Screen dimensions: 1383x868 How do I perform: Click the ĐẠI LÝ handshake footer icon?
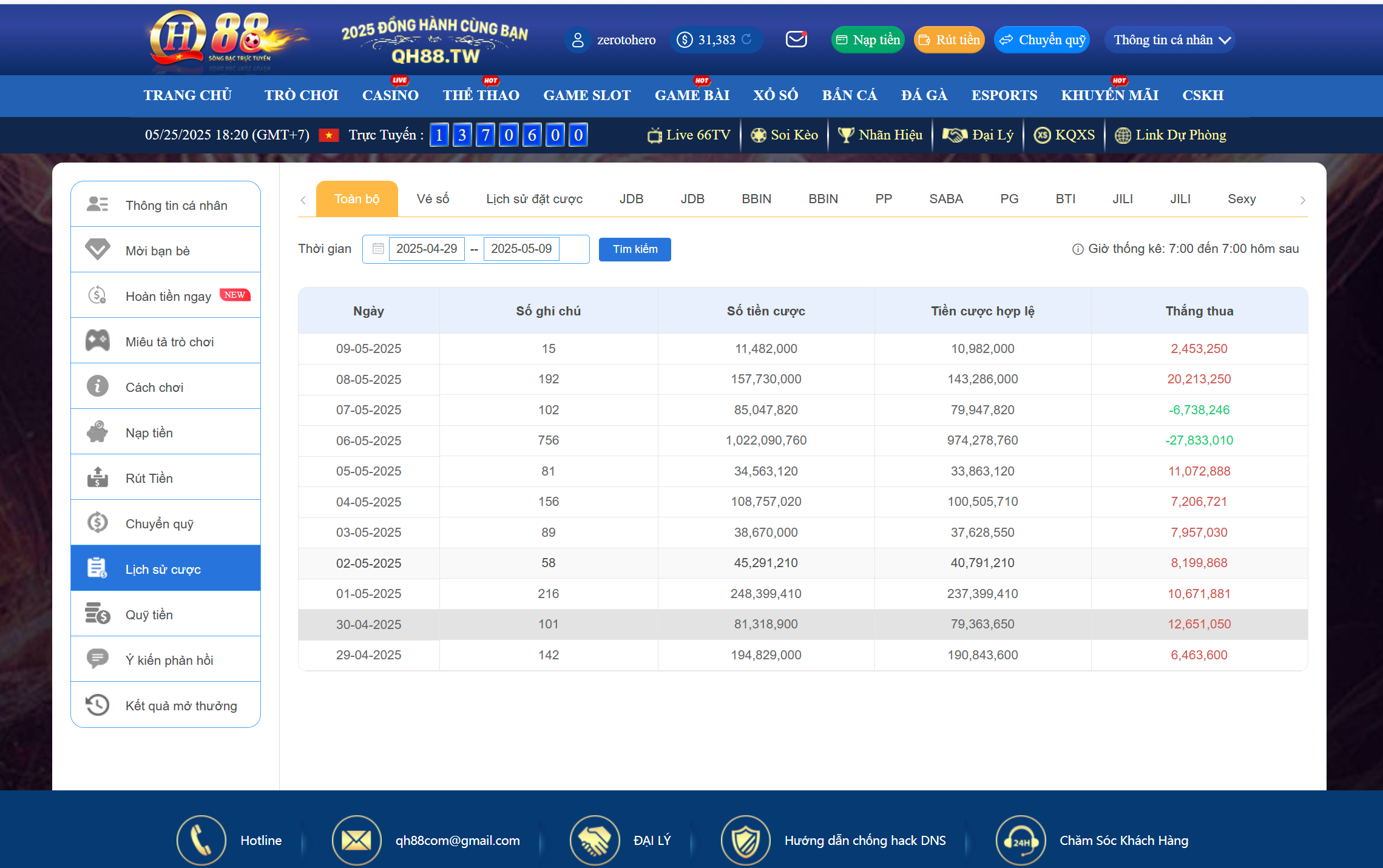coord(594,840)
